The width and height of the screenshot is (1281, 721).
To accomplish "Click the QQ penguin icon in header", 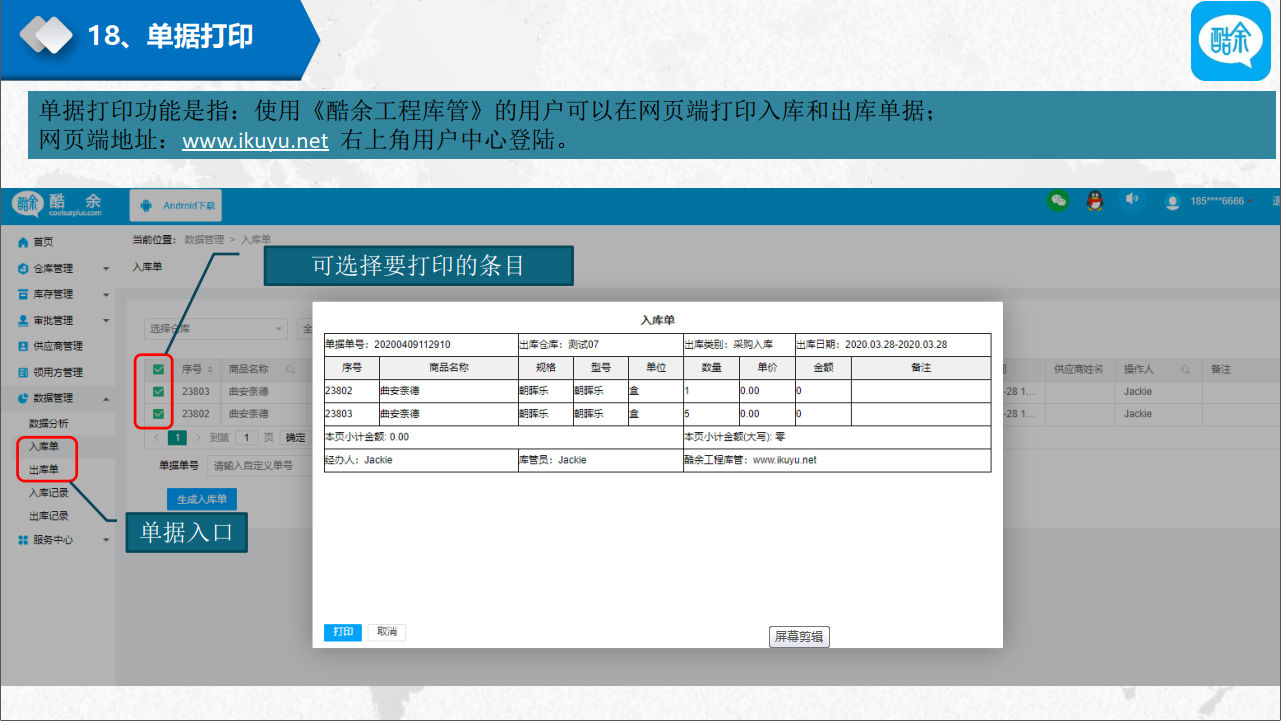I will (1095, 201).
